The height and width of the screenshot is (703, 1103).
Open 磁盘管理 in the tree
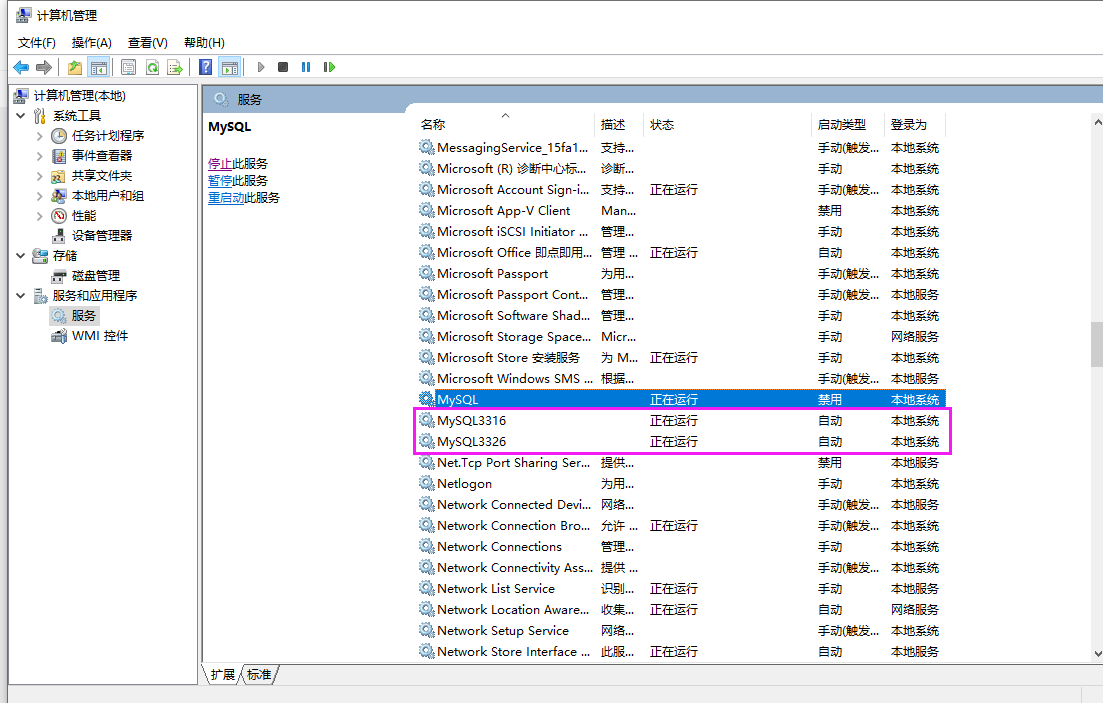tap(96, 276)
